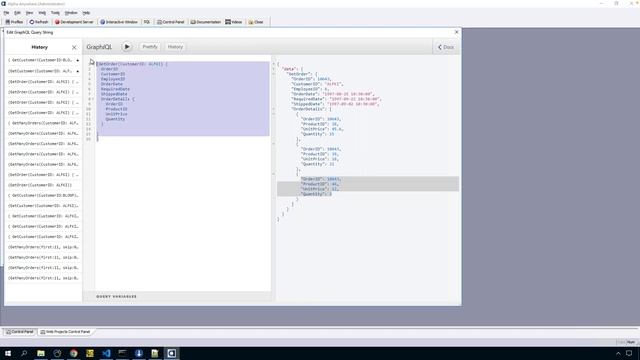
Task: Toggle favorite star on GetCustomer ALF history entry
Action: coord(78,71)
